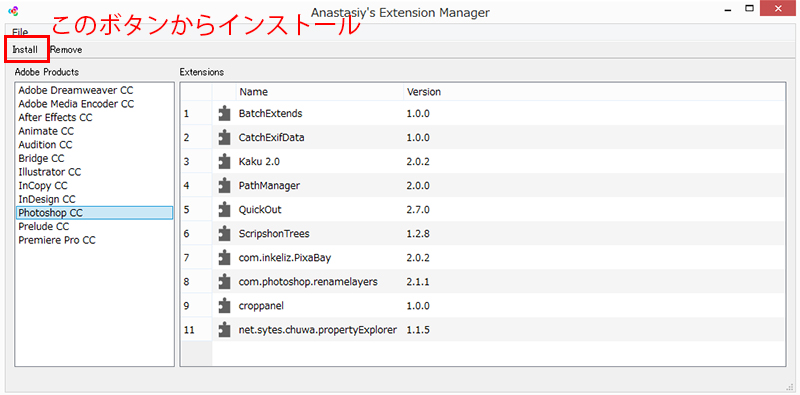This screenshot has width=800, height=395.
Task: Select the CatchExifData extension name
Action: [272, 137]
